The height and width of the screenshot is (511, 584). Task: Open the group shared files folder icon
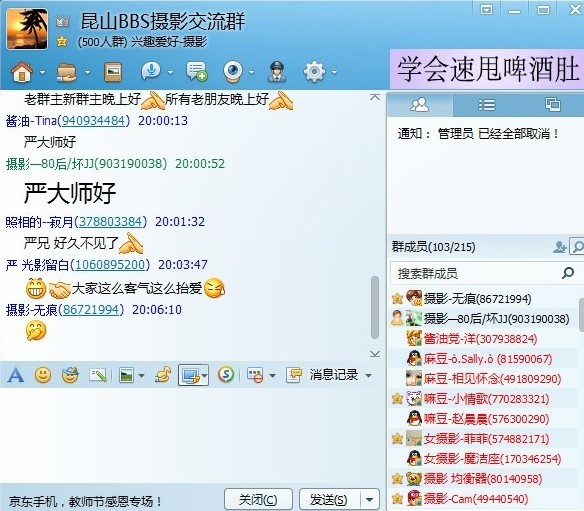67,72
